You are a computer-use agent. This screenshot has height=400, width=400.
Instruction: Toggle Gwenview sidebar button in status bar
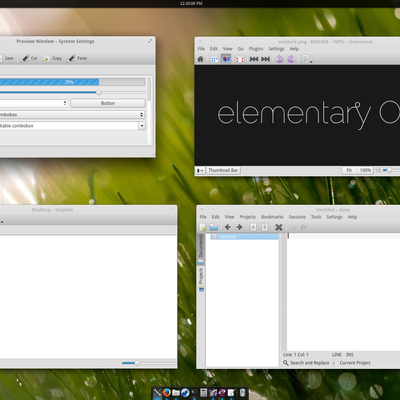pos(200,170)
